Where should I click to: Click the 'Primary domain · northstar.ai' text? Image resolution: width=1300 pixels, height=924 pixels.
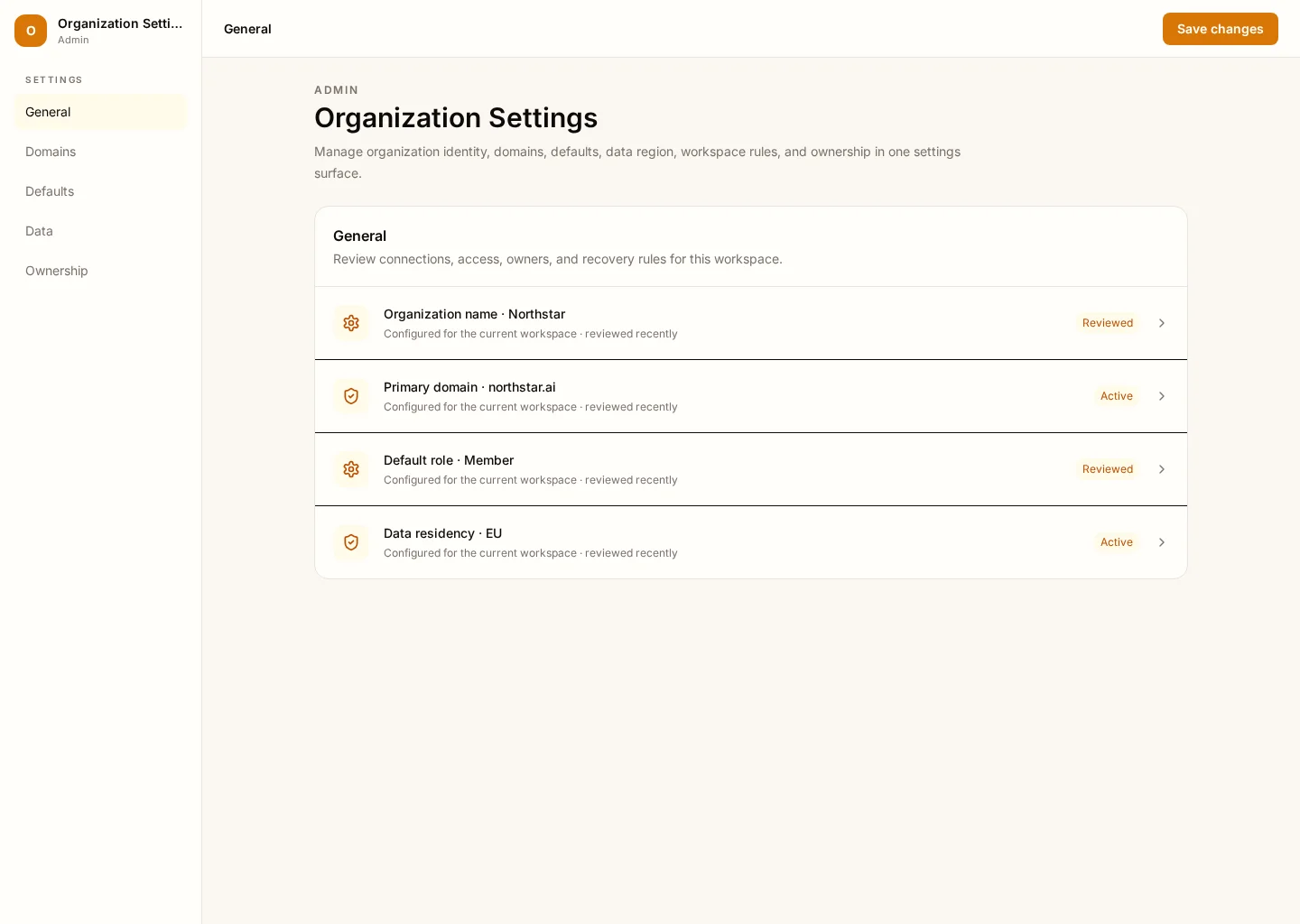pyautogui.click(x=469, y=387)
